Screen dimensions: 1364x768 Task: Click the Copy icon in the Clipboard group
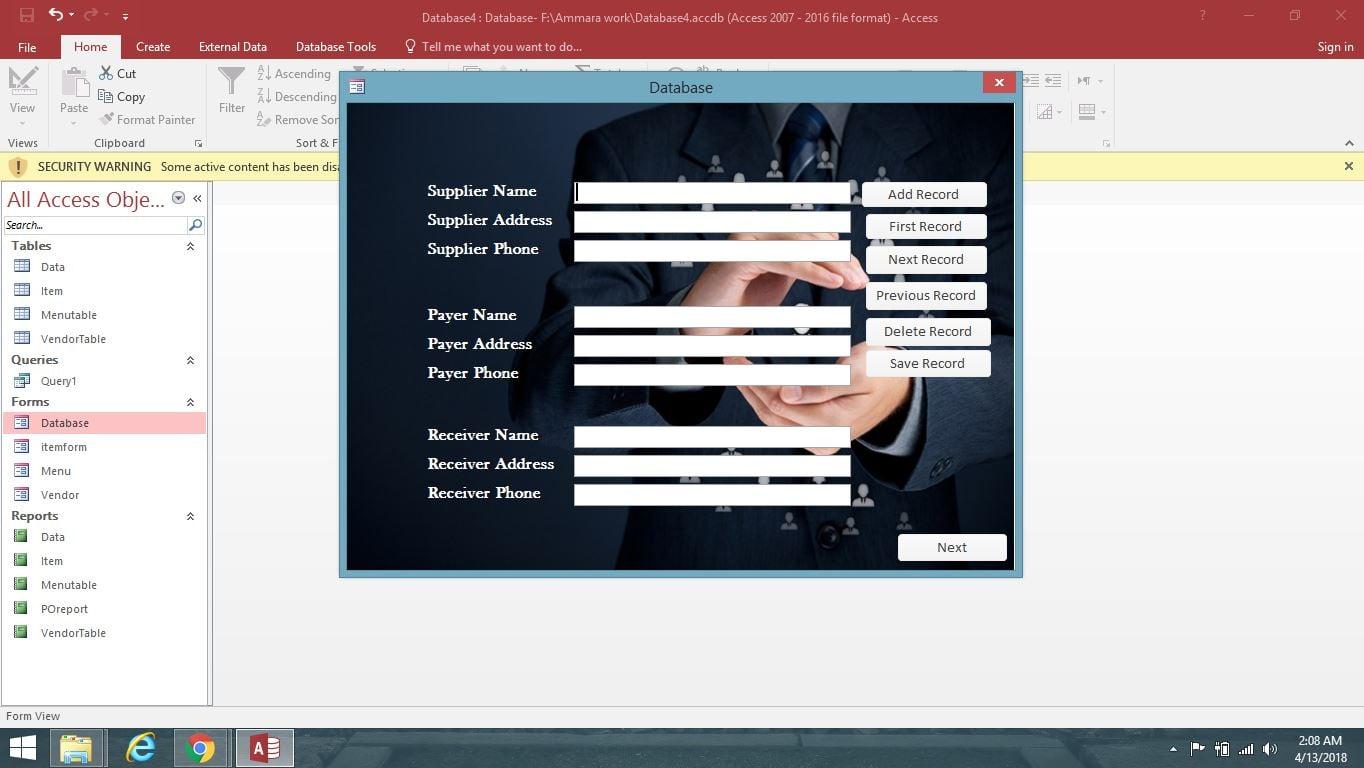click(122, 96)
